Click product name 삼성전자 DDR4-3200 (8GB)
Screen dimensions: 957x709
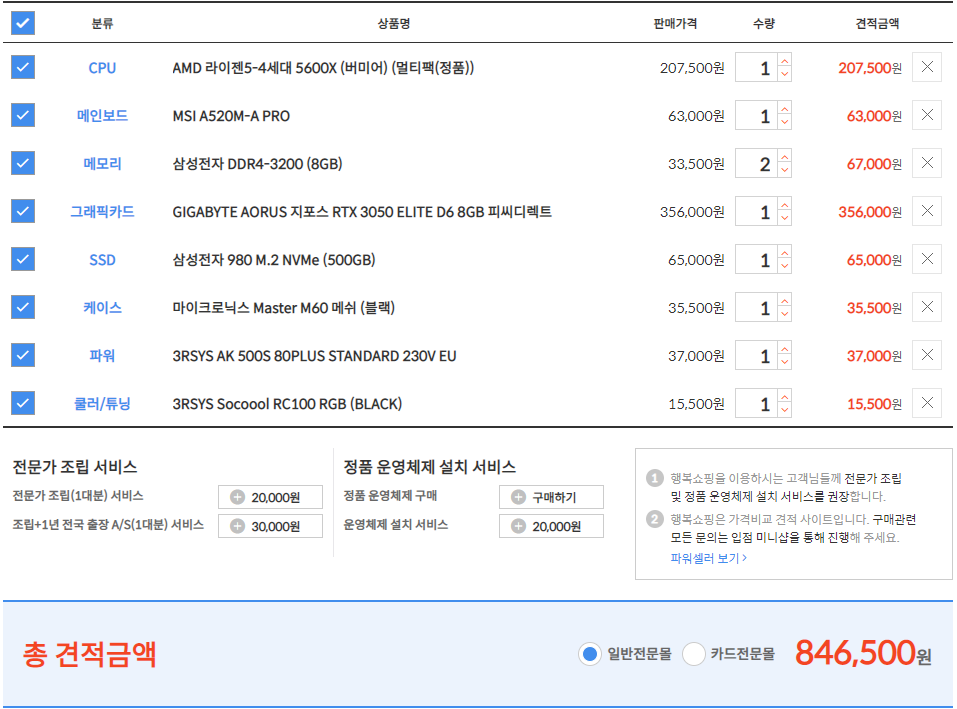pos(257,164)
